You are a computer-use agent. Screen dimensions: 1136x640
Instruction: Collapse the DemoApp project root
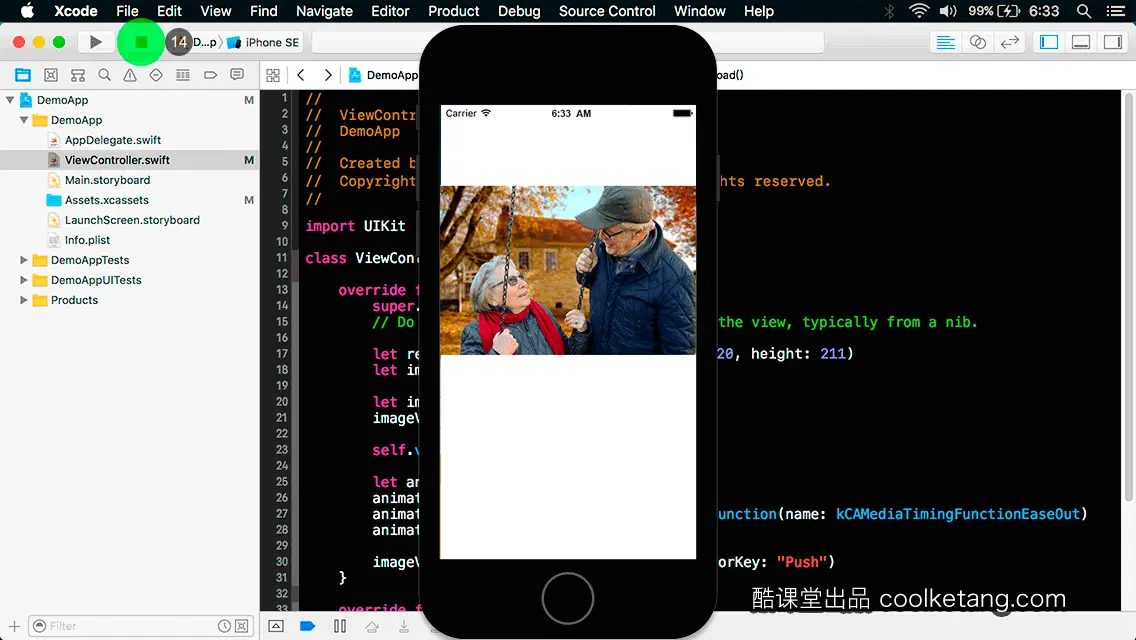coord(10,100)
